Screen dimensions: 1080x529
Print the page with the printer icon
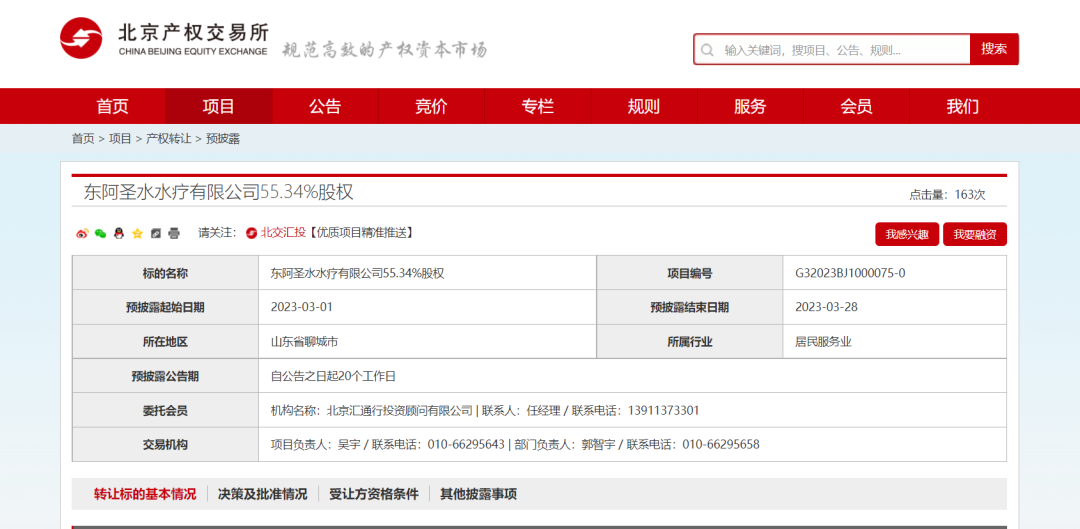174,234
